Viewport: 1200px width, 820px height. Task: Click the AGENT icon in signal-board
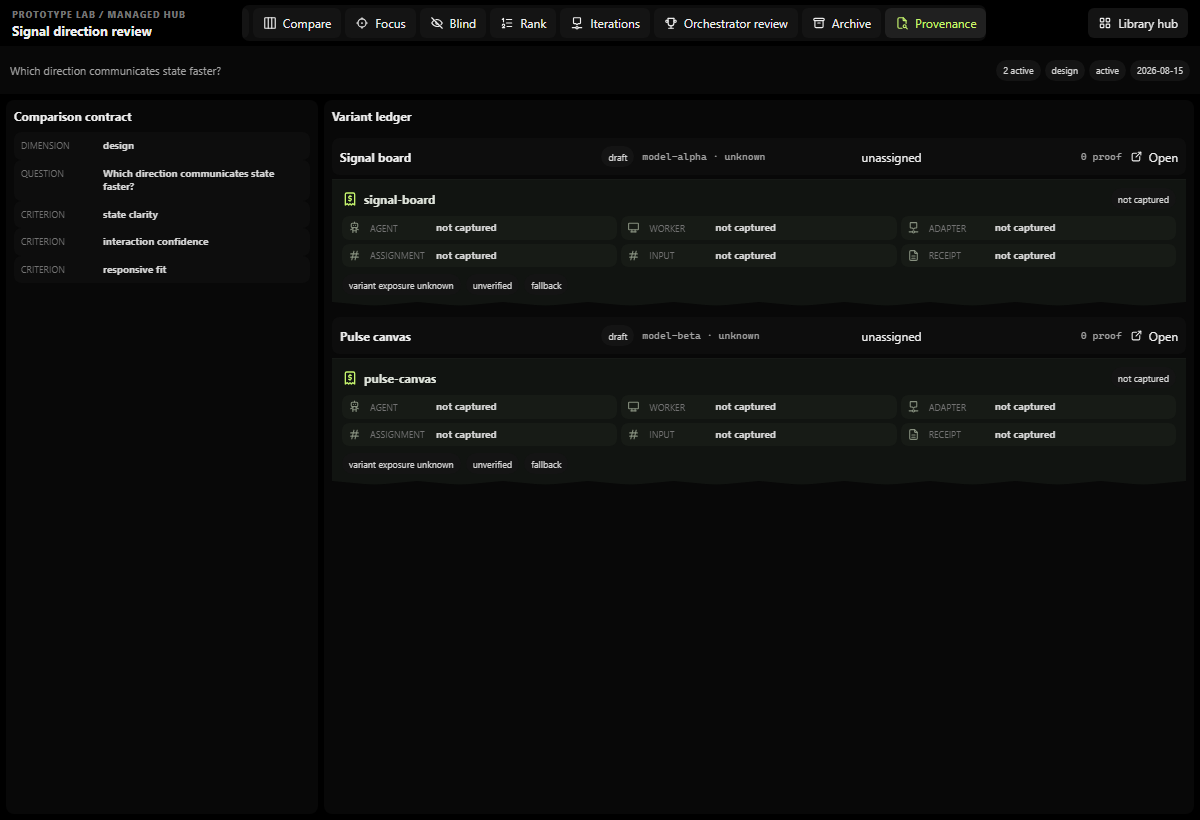pos(354,228)
